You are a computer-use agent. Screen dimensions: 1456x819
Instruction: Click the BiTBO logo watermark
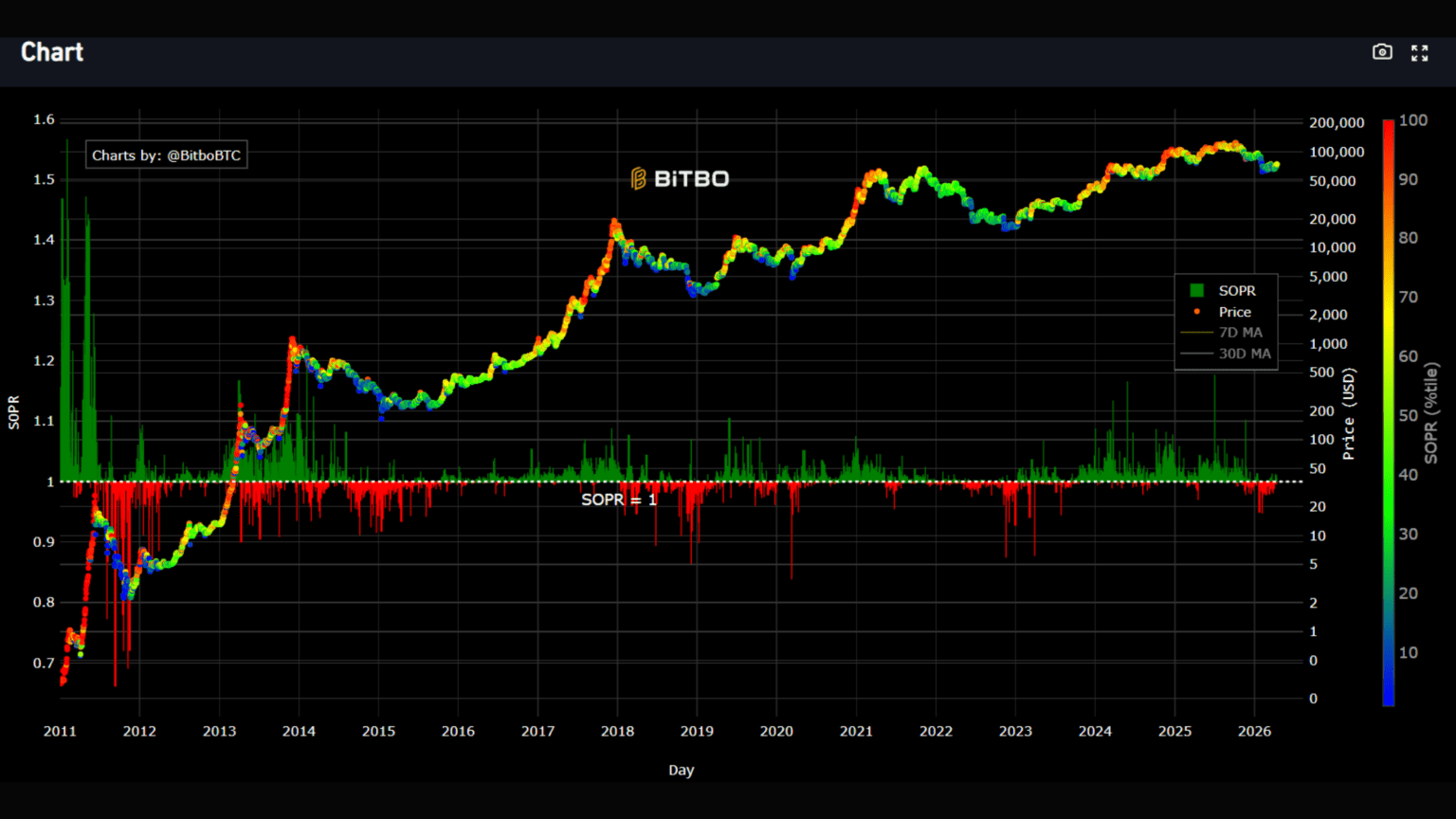click(681, 178)
